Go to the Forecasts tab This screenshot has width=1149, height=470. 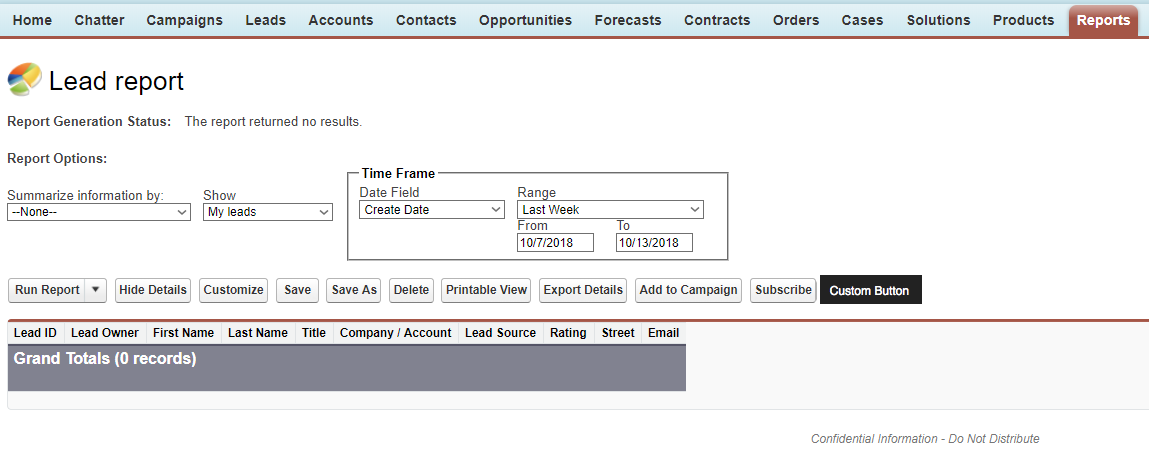point(627,20)
